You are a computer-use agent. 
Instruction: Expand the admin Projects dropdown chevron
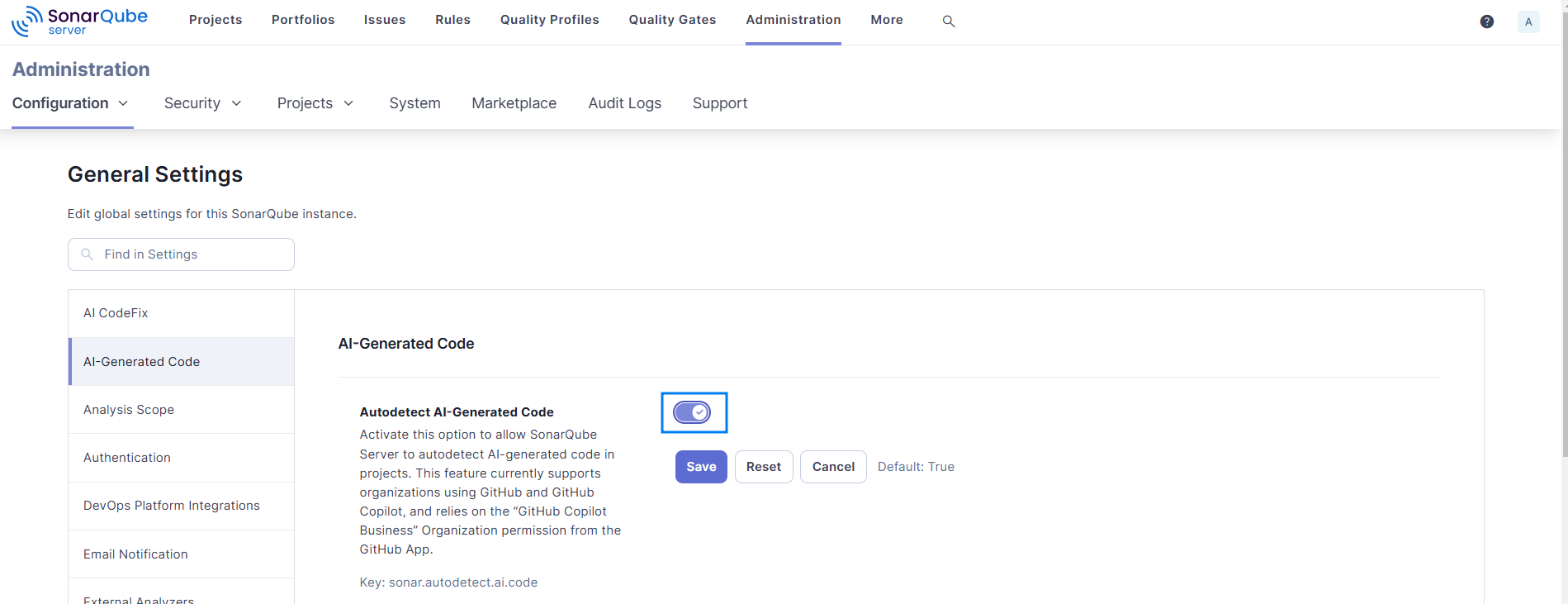pos(348,103)
